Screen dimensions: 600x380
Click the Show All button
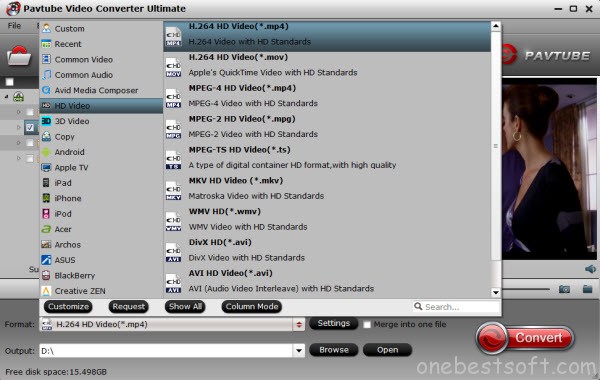(x=185, y=307)
